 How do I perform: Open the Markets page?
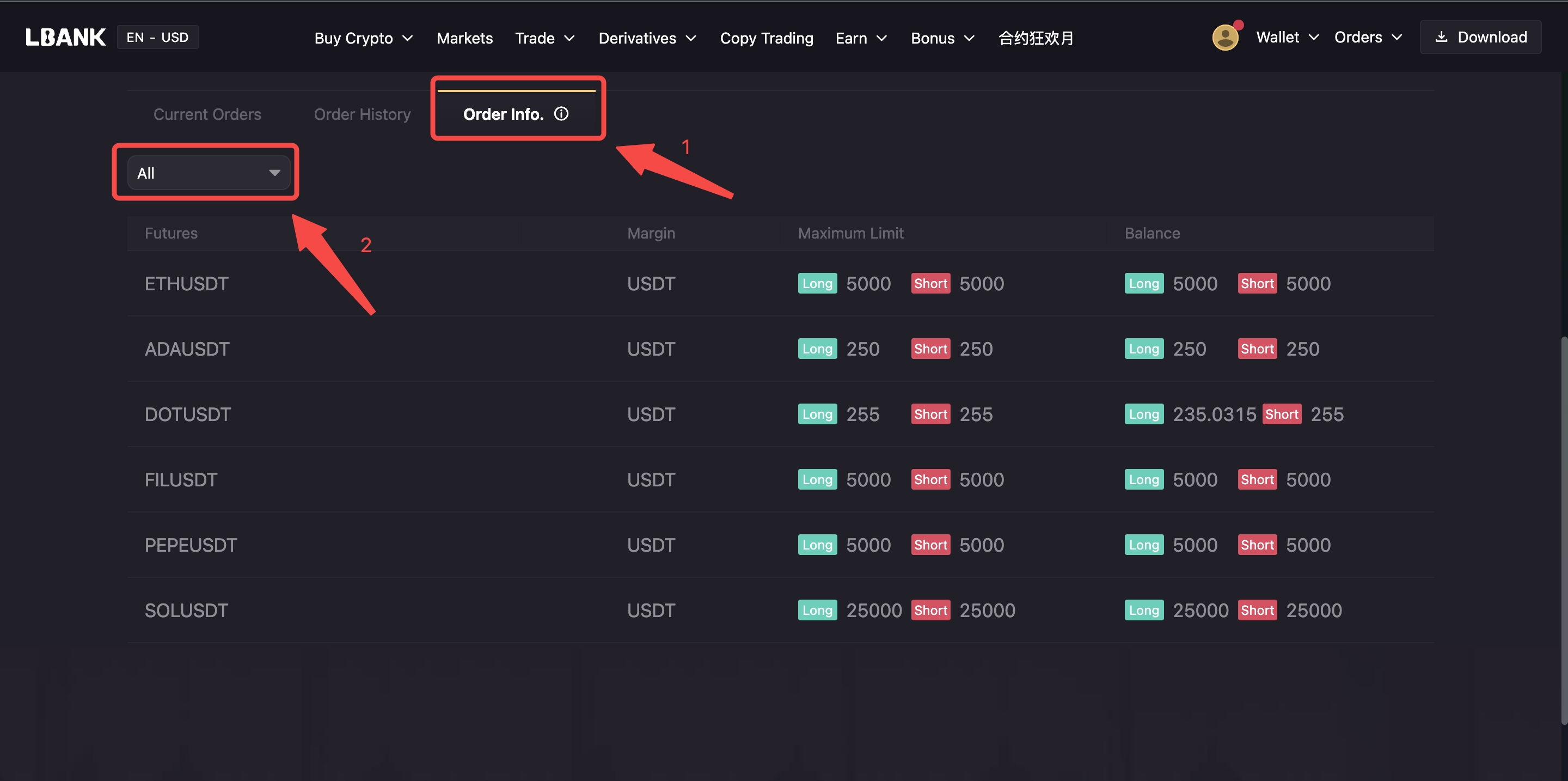(x=464, y=38)
